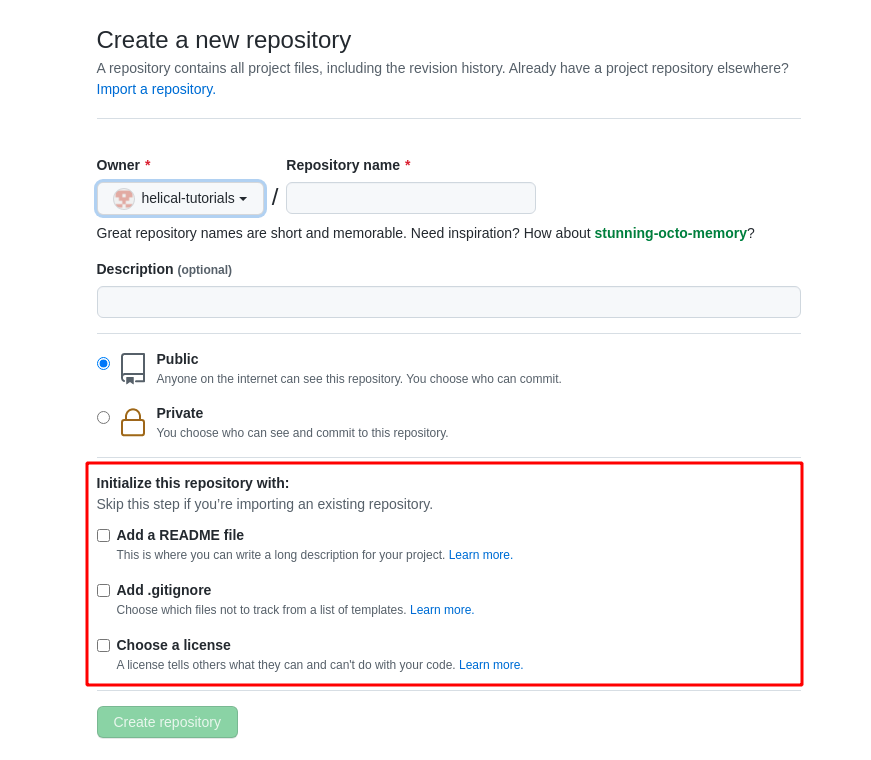Viewport: 871px width, 760px height.
Task: Click Learn more about licenses
Action: coord(490,665)
